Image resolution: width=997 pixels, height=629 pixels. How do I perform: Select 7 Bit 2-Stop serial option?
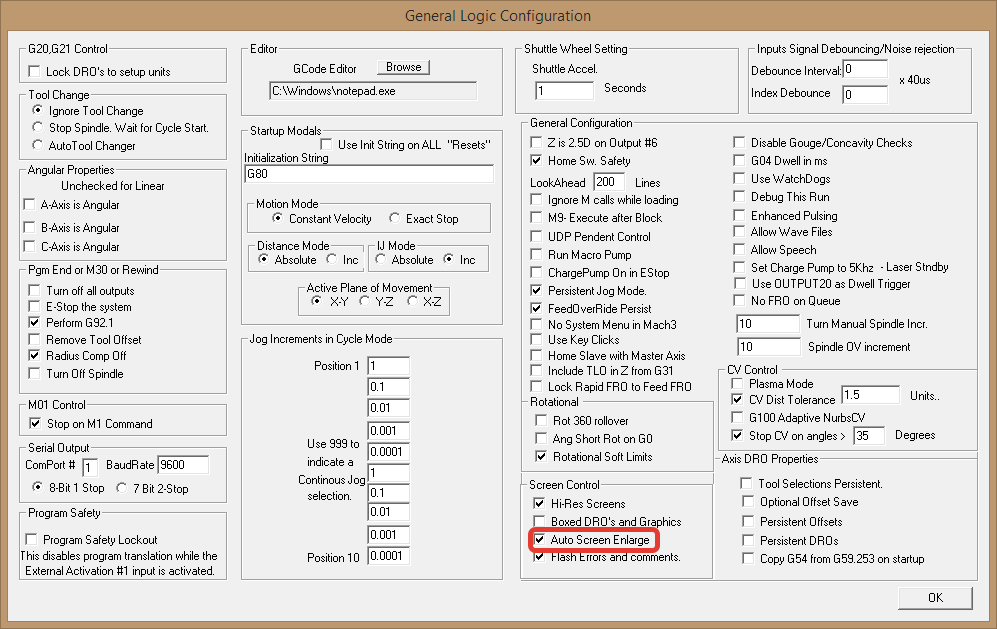coord(121,488)
